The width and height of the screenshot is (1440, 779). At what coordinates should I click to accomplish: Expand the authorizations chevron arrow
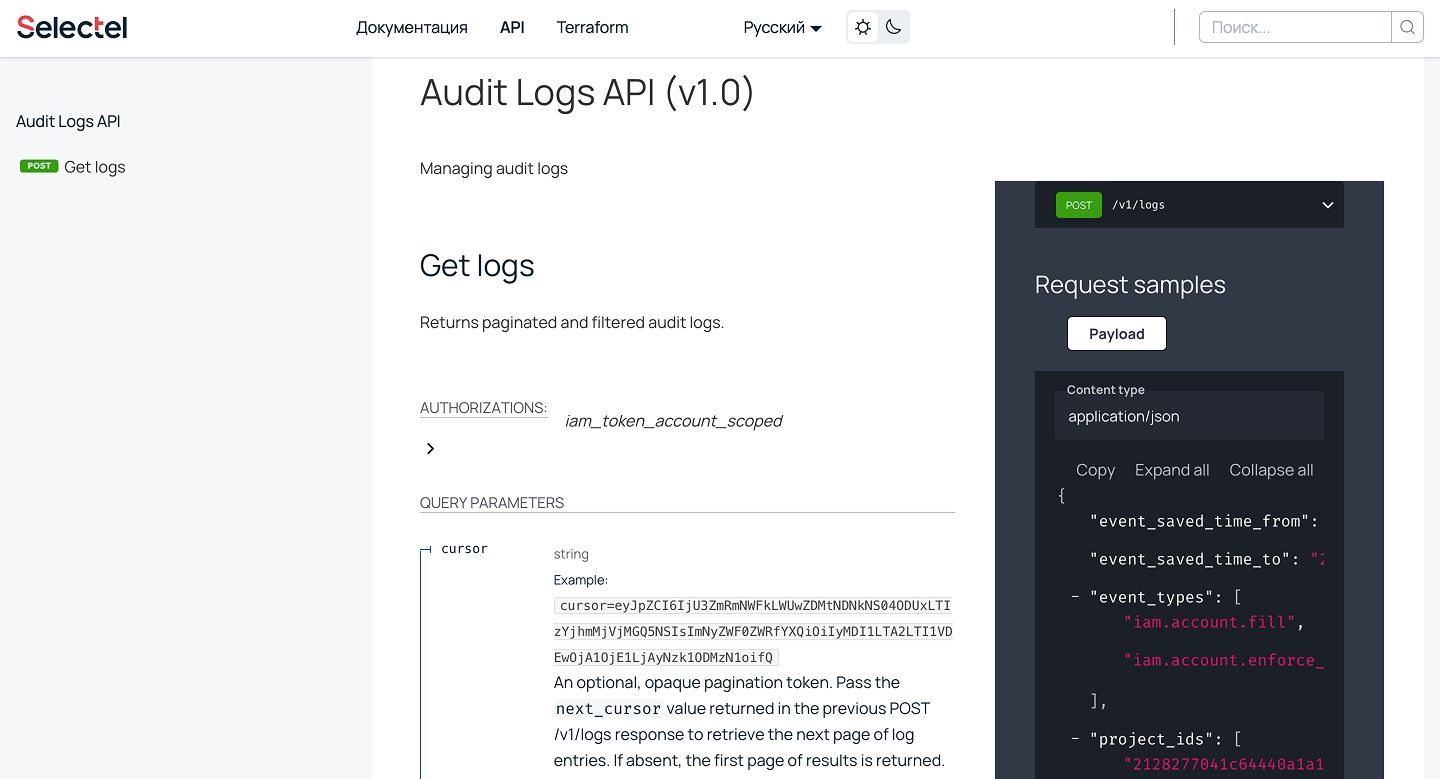tap(430, 449)
